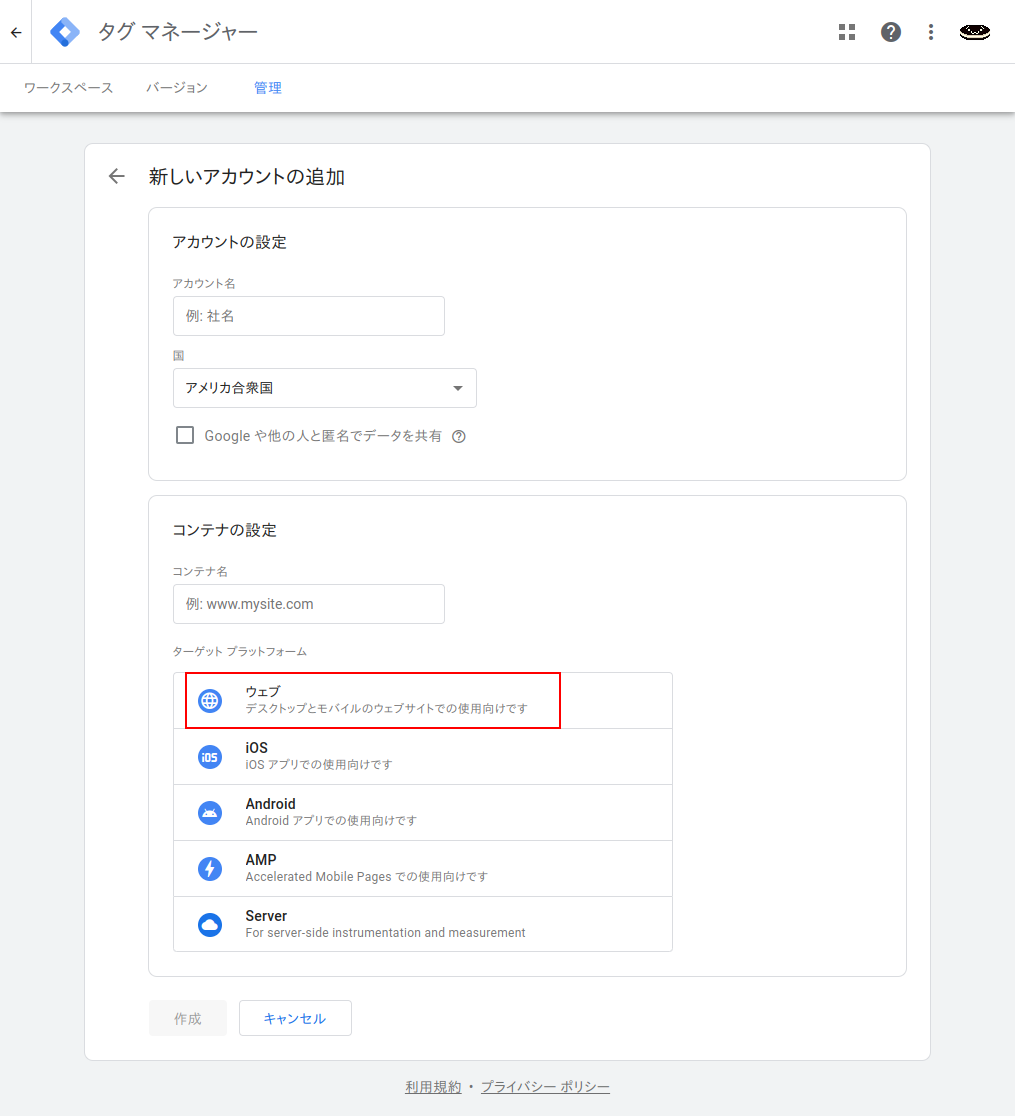The image size is (1015, 1116).
Task: Click the Tag Manager diamond logo
Action: pos(65,32)
